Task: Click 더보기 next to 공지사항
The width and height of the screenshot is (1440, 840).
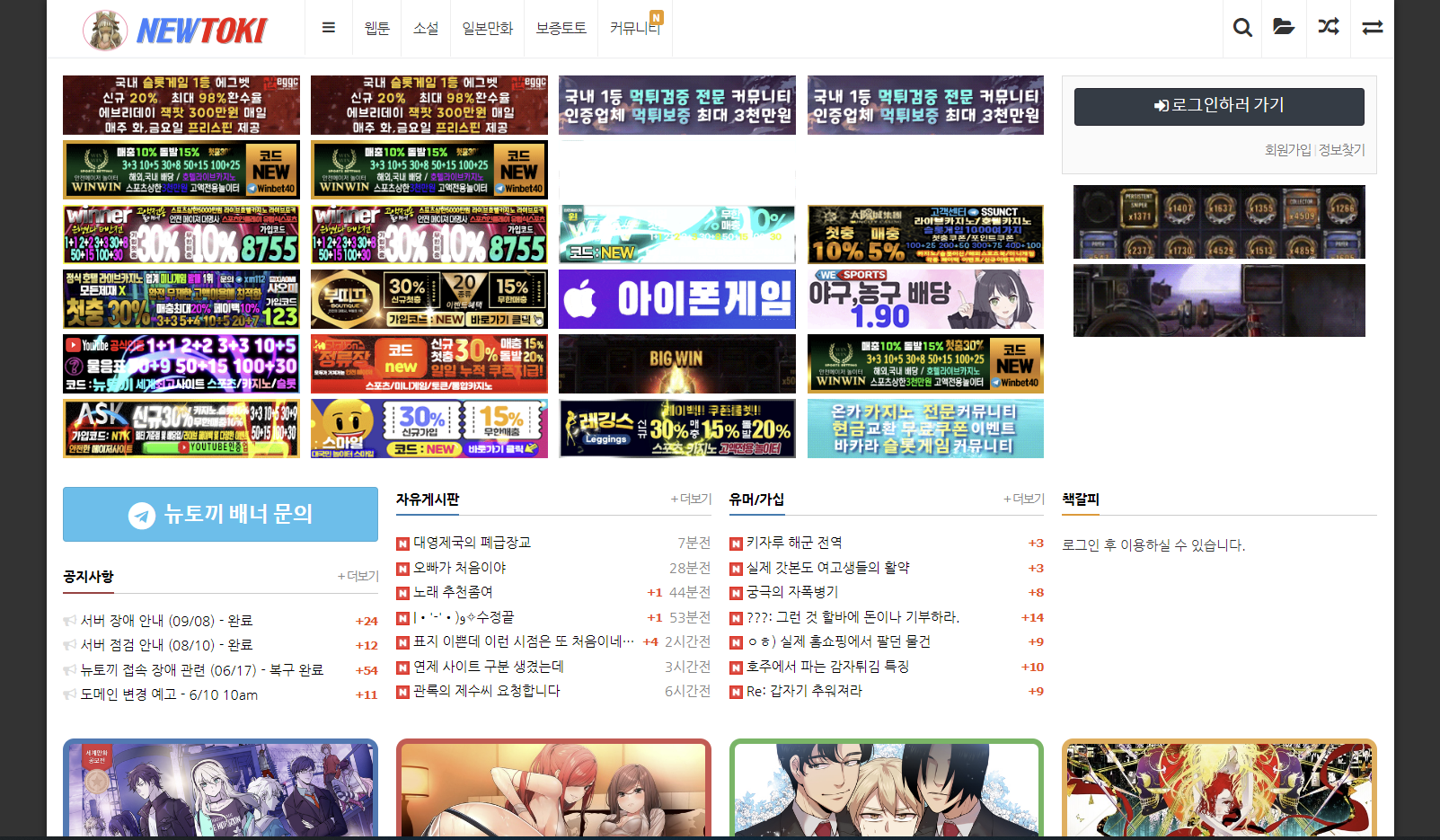Action: point(358,576)
